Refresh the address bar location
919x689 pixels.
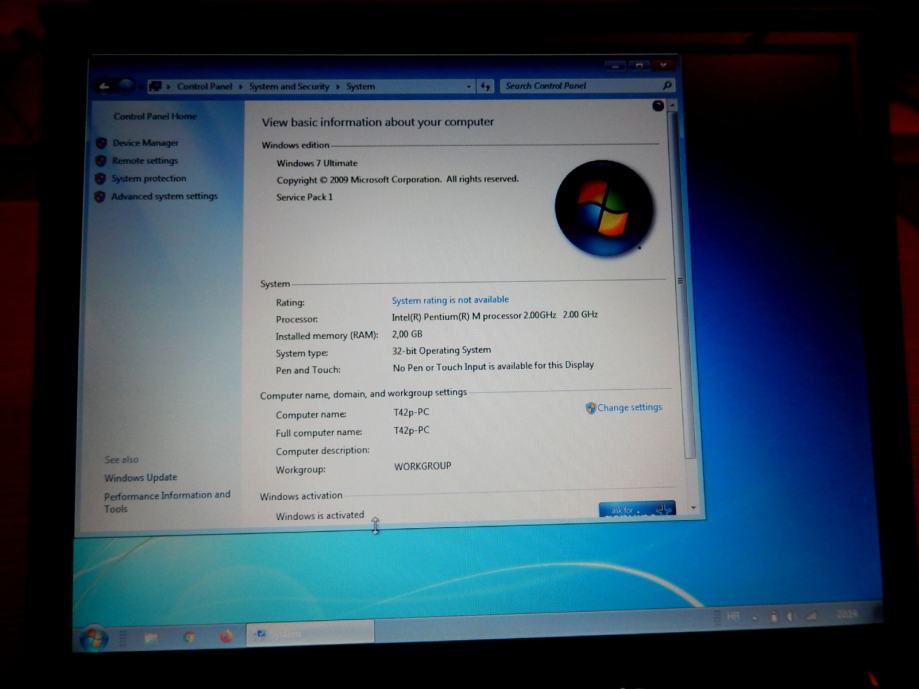click(x=485, y=86)
